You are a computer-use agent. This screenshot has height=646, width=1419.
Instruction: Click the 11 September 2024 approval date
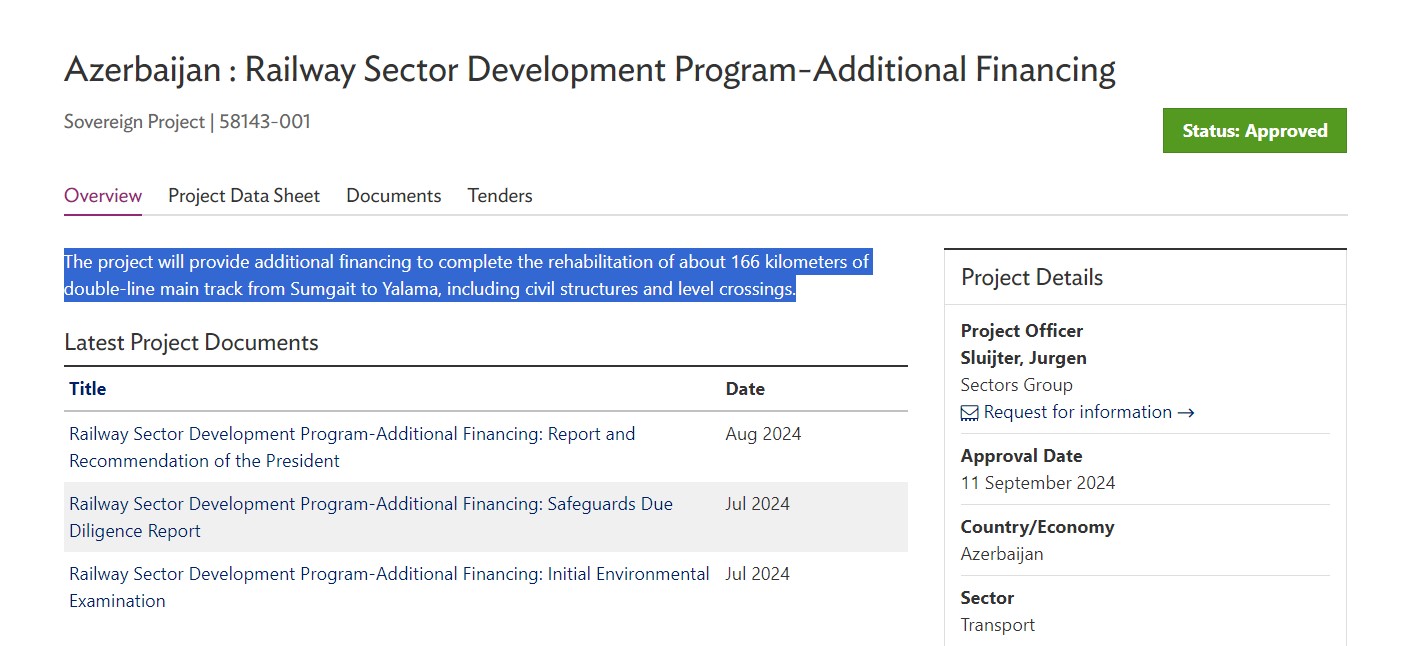coord(1037,483)
